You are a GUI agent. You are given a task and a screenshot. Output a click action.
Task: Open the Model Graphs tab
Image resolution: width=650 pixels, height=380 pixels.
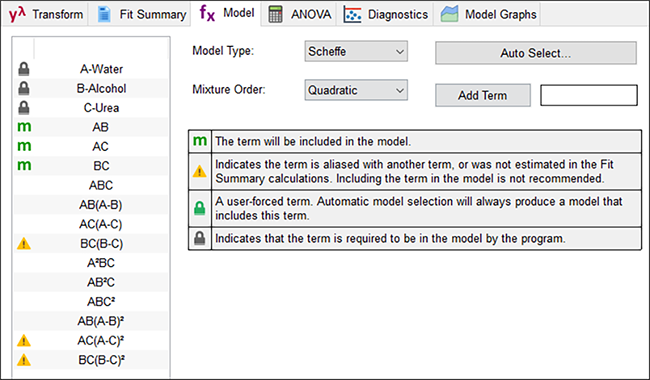point(488,15)
